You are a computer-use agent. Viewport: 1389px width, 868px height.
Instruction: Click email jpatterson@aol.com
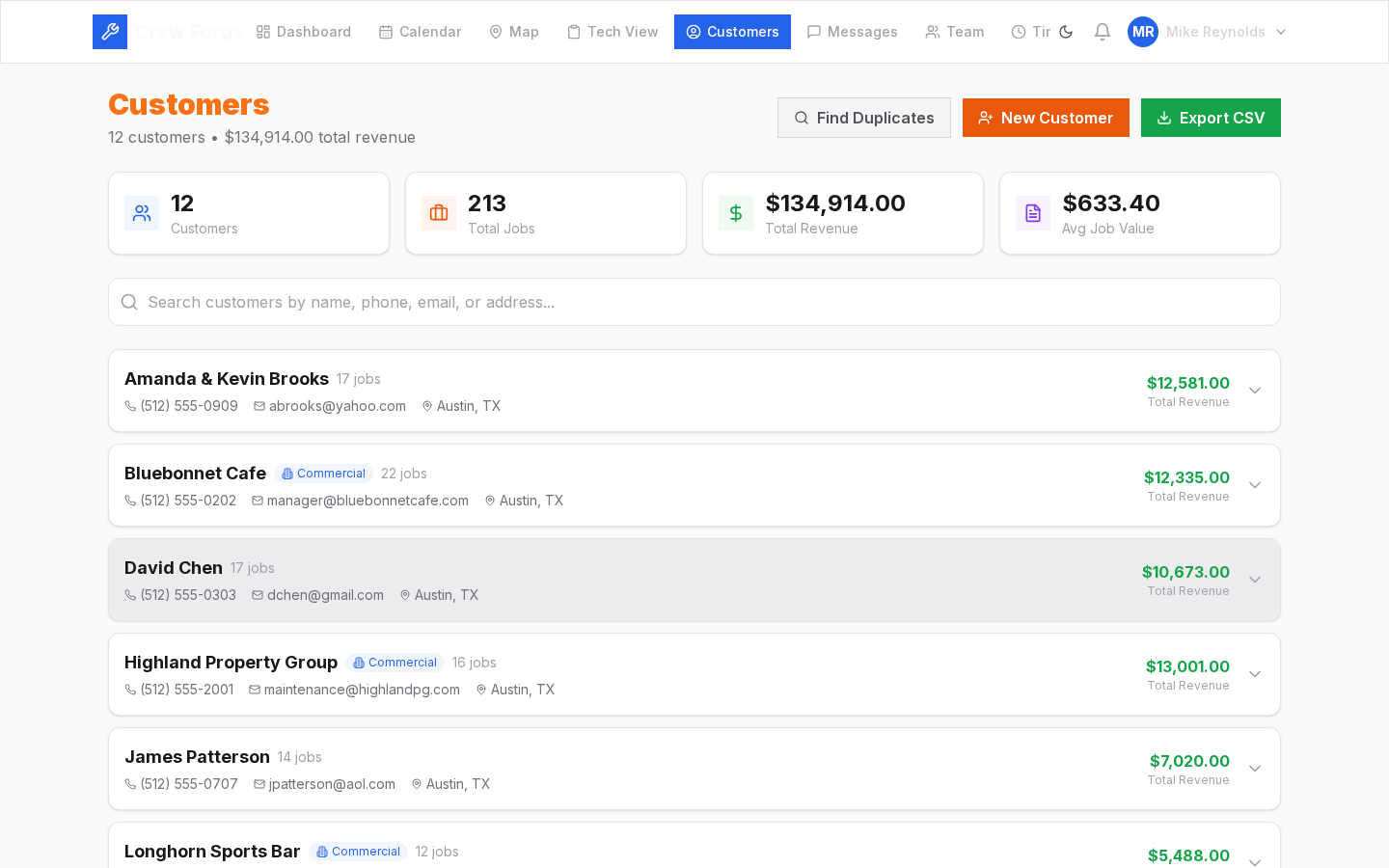(x=332, y=784)
